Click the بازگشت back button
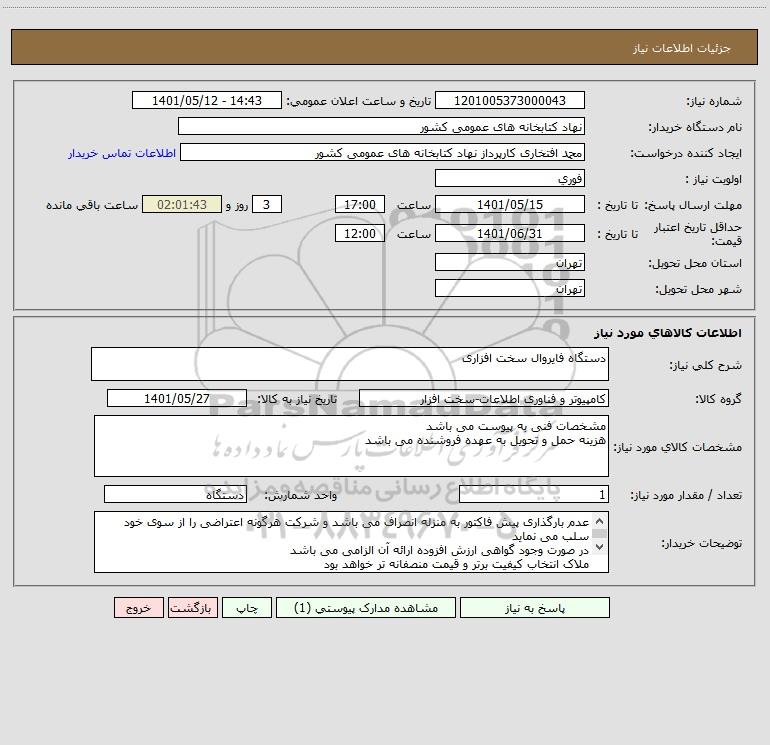The image size is (770, 745). click(192, 608)
